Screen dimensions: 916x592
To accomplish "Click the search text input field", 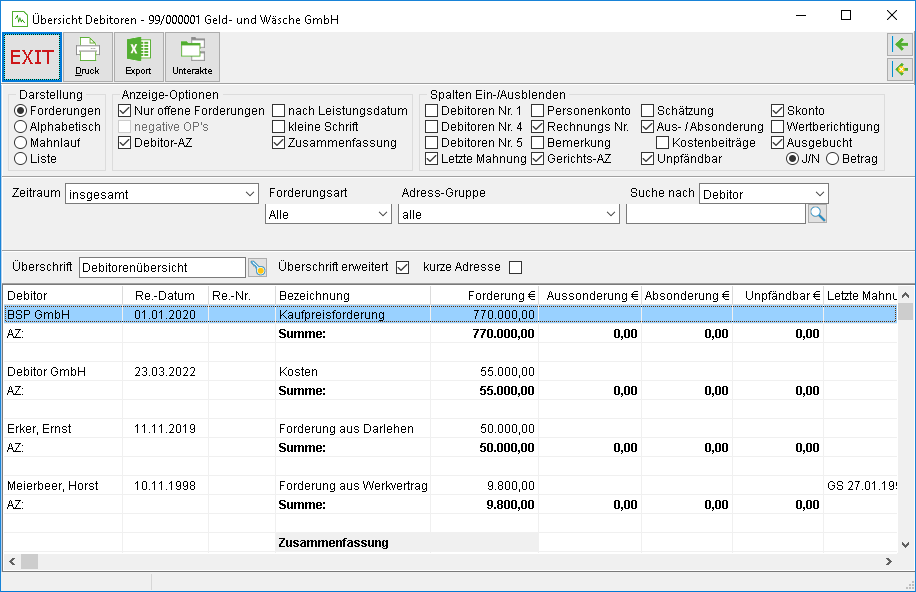I will (716, 214).
